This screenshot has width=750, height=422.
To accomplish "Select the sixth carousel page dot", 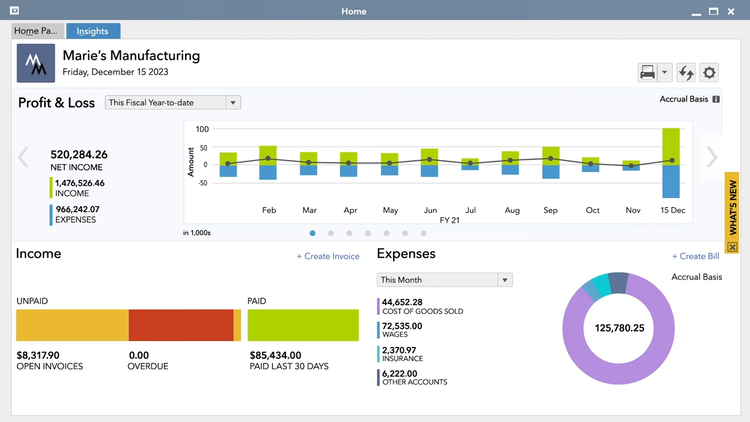I will [x=405, y=233].
